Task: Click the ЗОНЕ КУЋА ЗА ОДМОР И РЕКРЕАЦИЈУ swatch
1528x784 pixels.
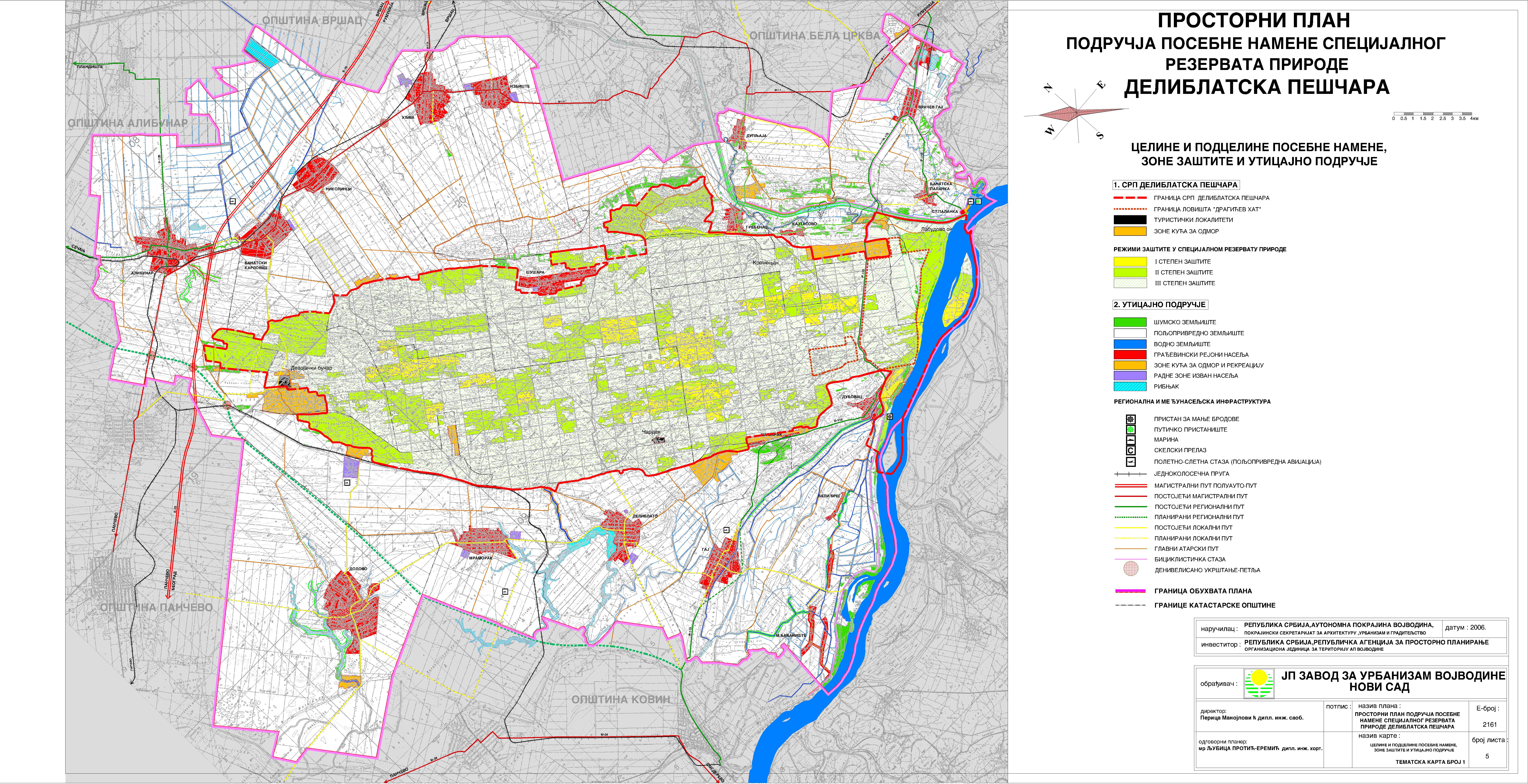Action: pyautogui.click(x=1130, y=365)
